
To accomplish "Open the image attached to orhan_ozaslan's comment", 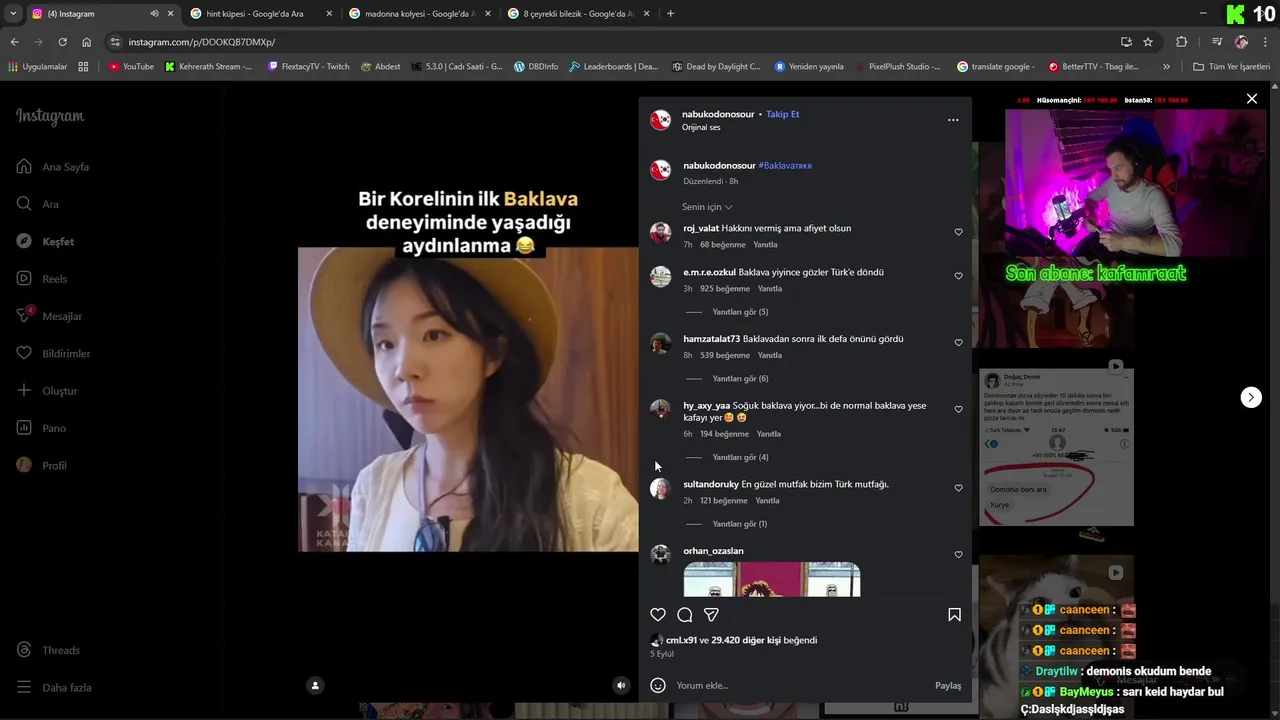I will click(772, 579).
